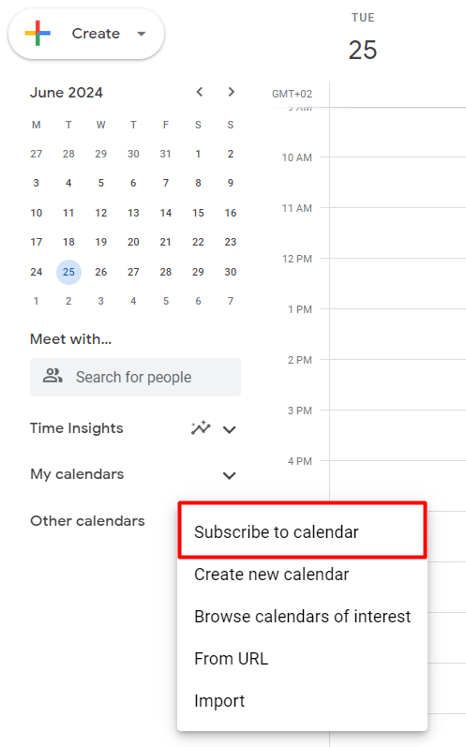The width and height of the screenshot is (466, 747).
Task: Collapse the My calendars section
Action: [x=229, y=475]
